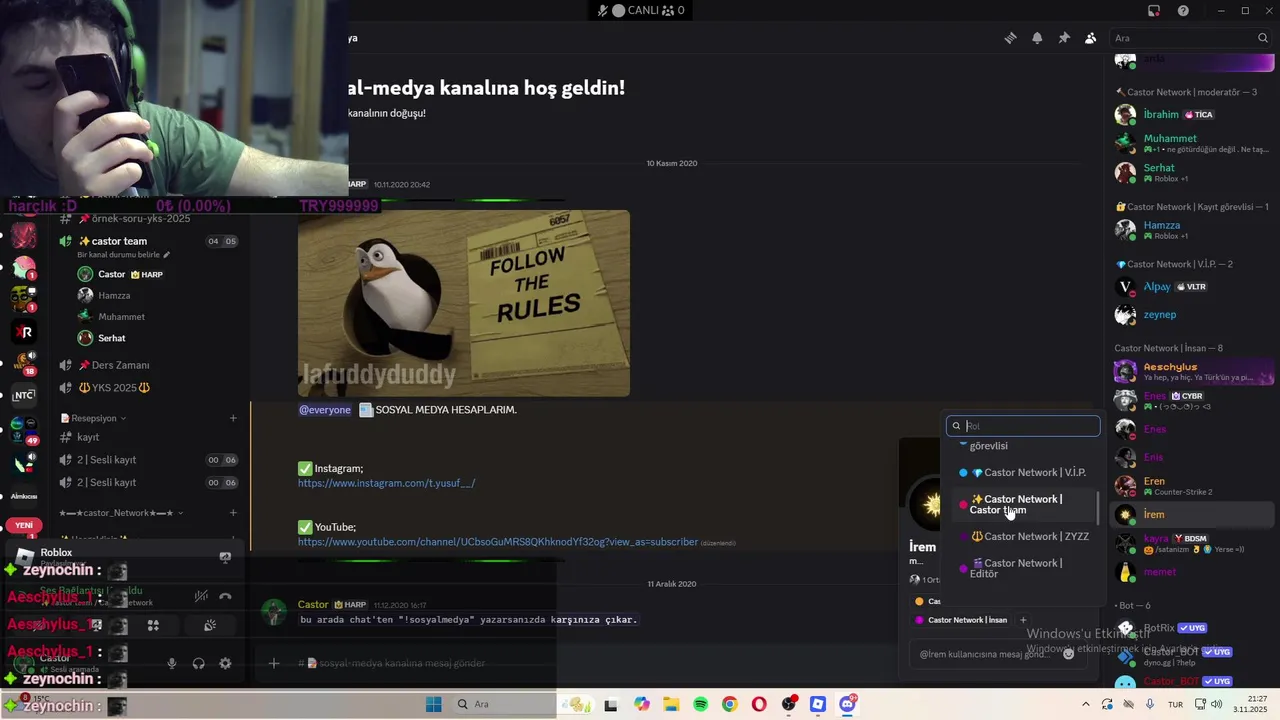Image resolution: width=1280 pixels, height=720 pixels.
Task: Open member Eren playing Counter-Strike 2
Action: pos(1192,486)
